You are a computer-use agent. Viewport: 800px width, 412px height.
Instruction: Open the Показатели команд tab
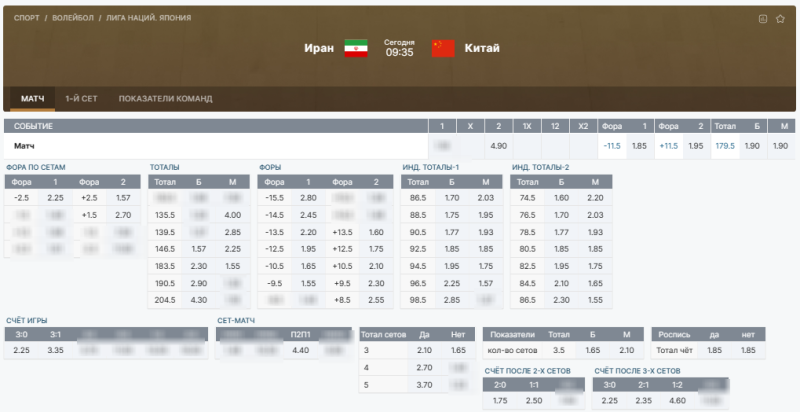click(165, 99)
